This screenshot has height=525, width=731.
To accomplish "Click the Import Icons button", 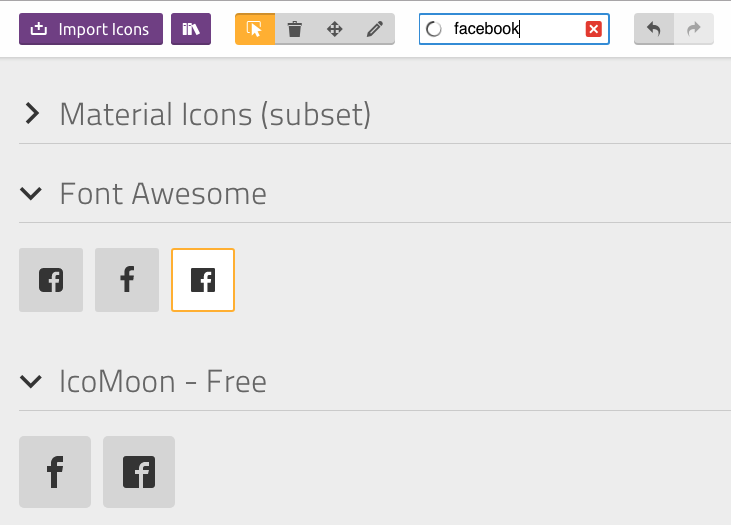I will (91, 29).
